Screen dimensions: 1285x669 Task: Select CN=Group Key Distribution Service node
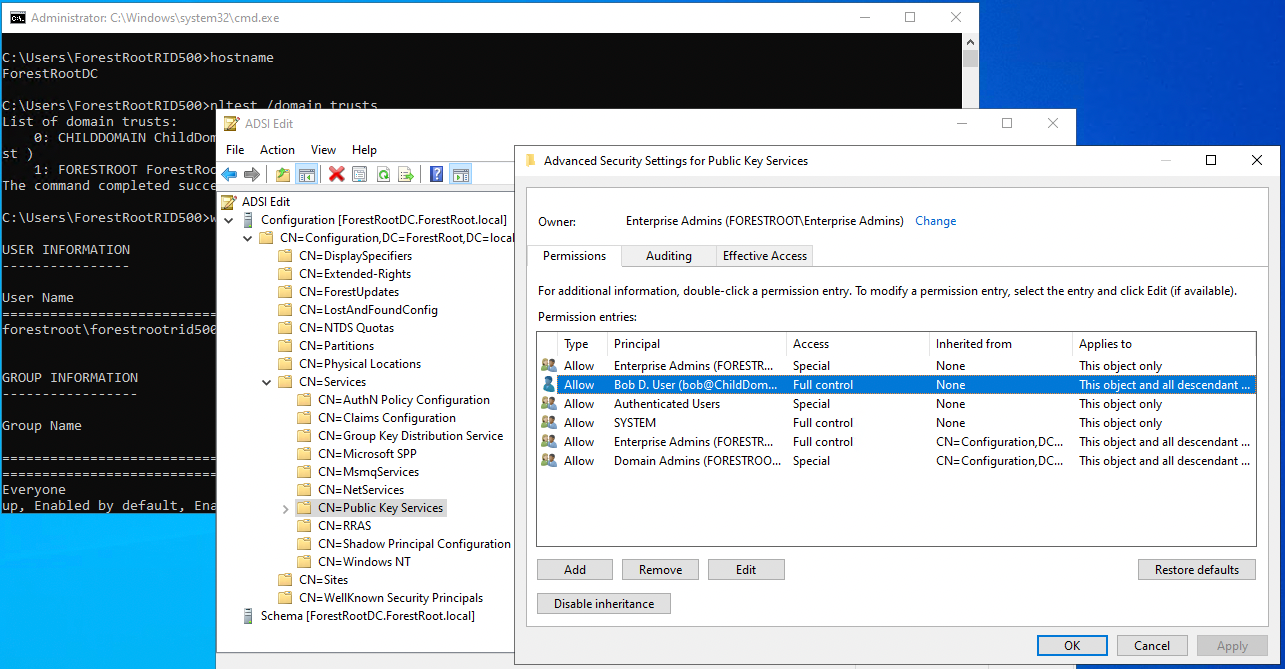410,436
